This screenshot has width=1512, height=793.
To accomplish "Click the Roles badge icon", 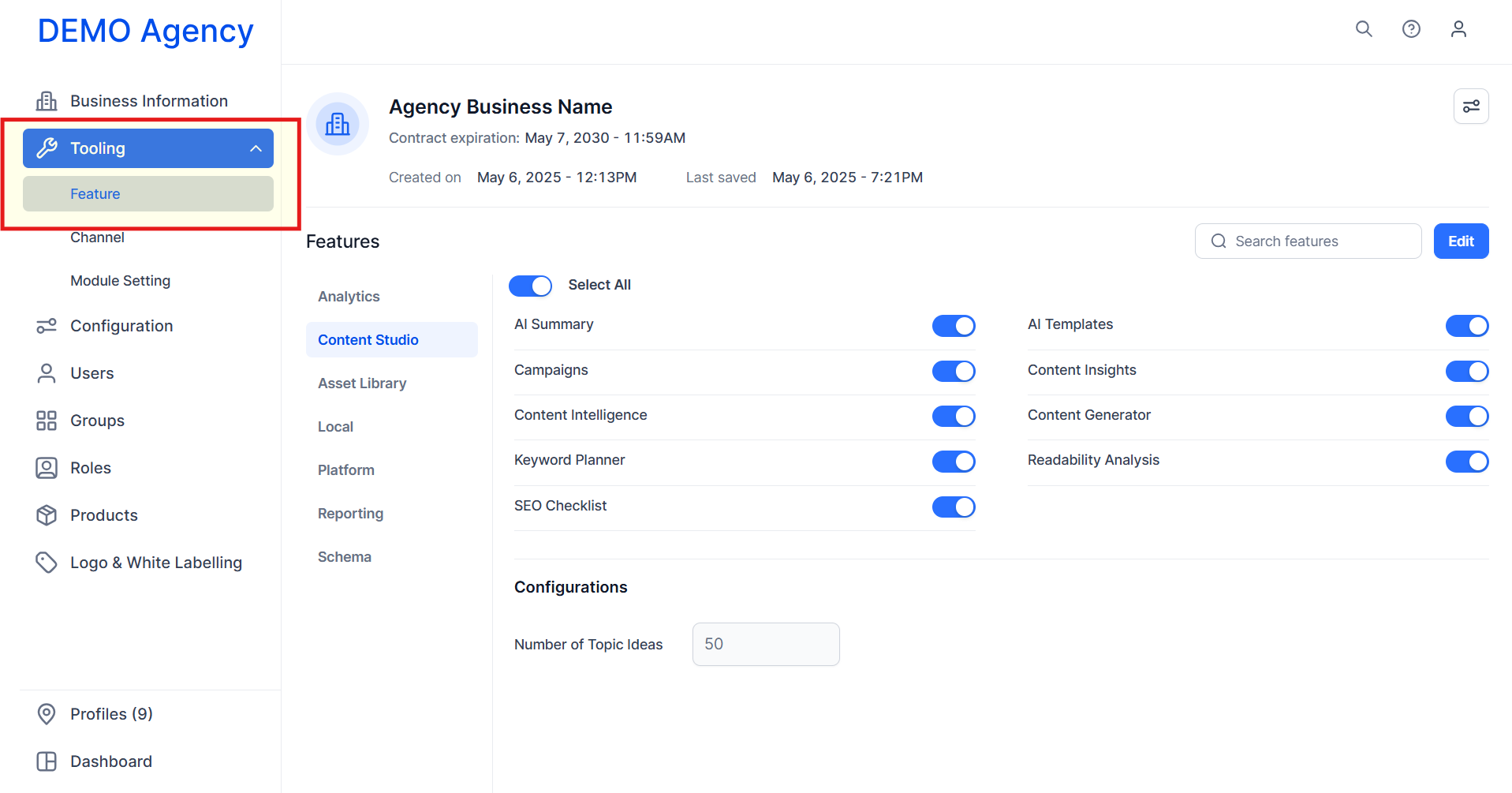I will coord(47,468).
